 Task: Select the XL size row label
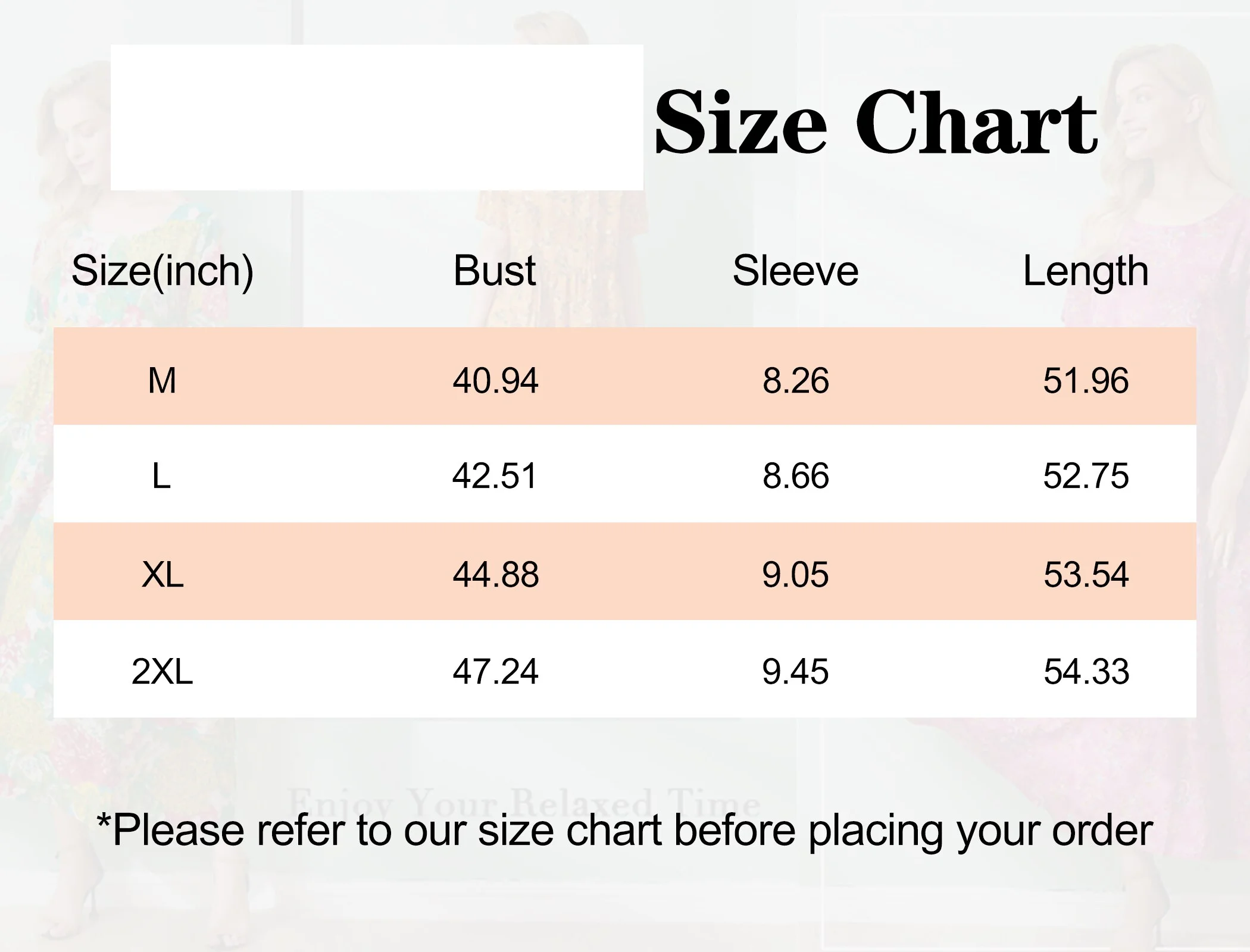162,575
